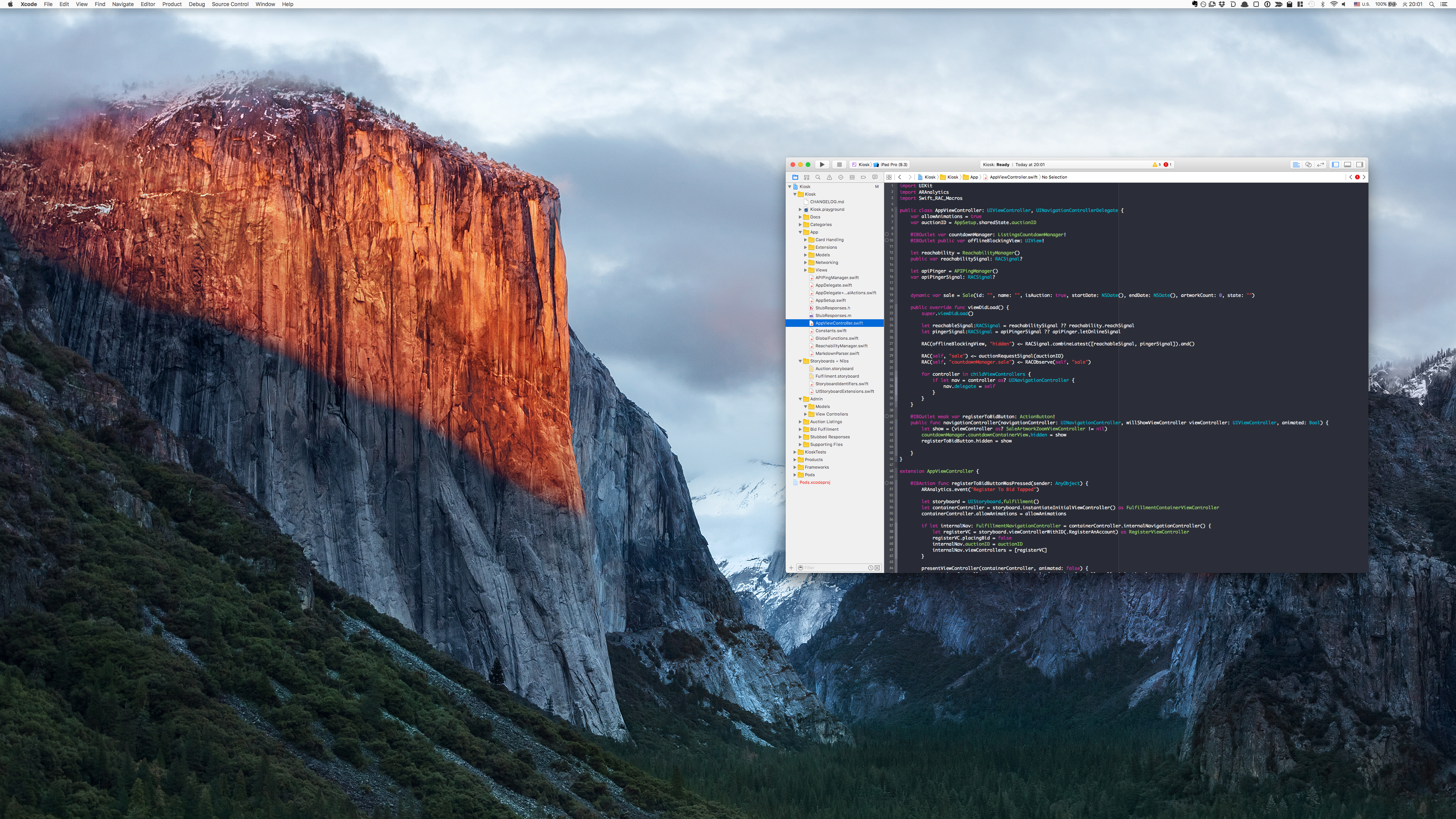Open the Breakpoint navigator icon
This screenshot has height=819, width=1456.
[863, 177]
